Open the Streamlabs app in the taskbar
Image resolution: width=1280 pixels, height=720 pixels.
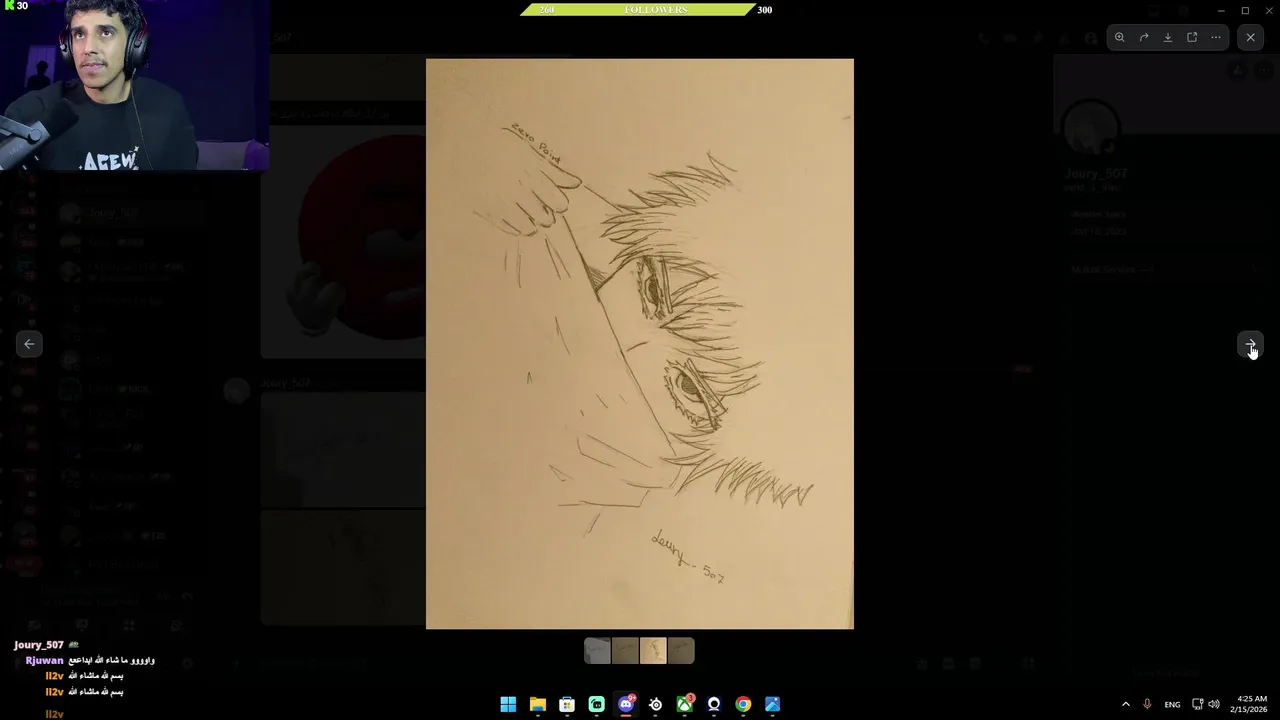pos(597,704)
